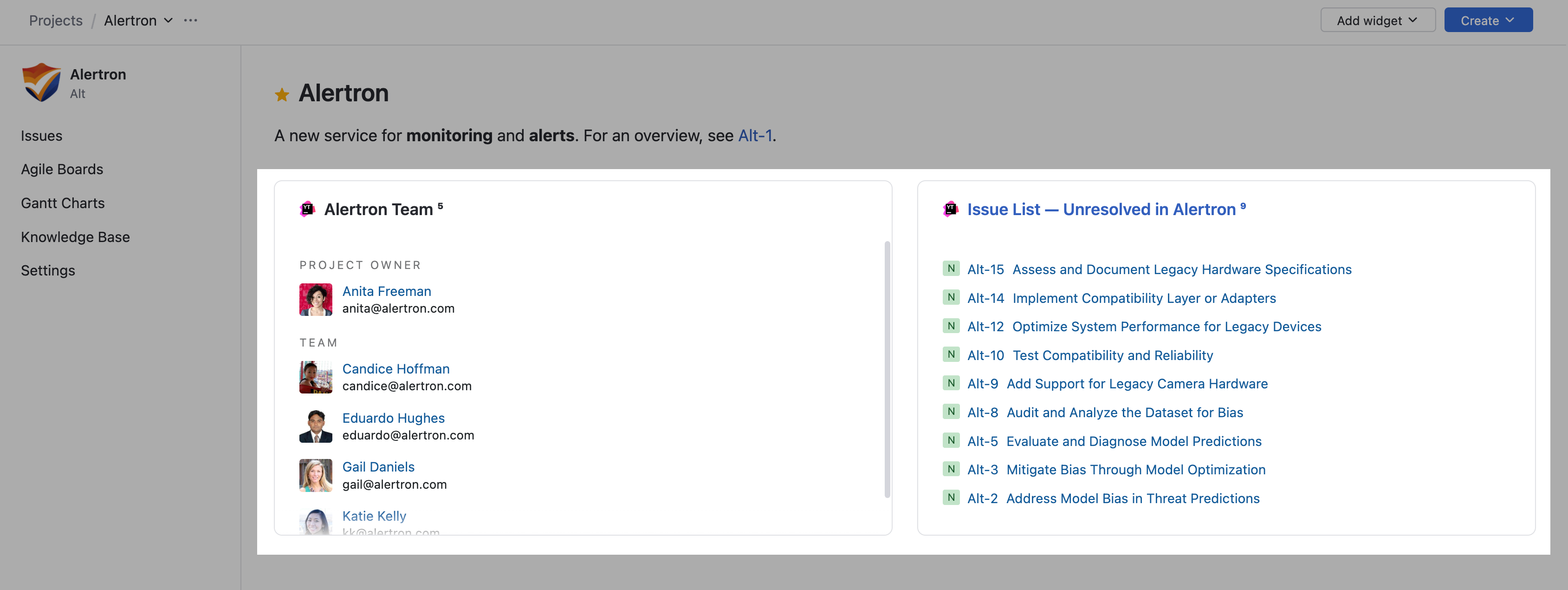Screen dimensions: 1568x590
Task: Click Gail Daniels's avatar
Action: (x=316, y=475)
